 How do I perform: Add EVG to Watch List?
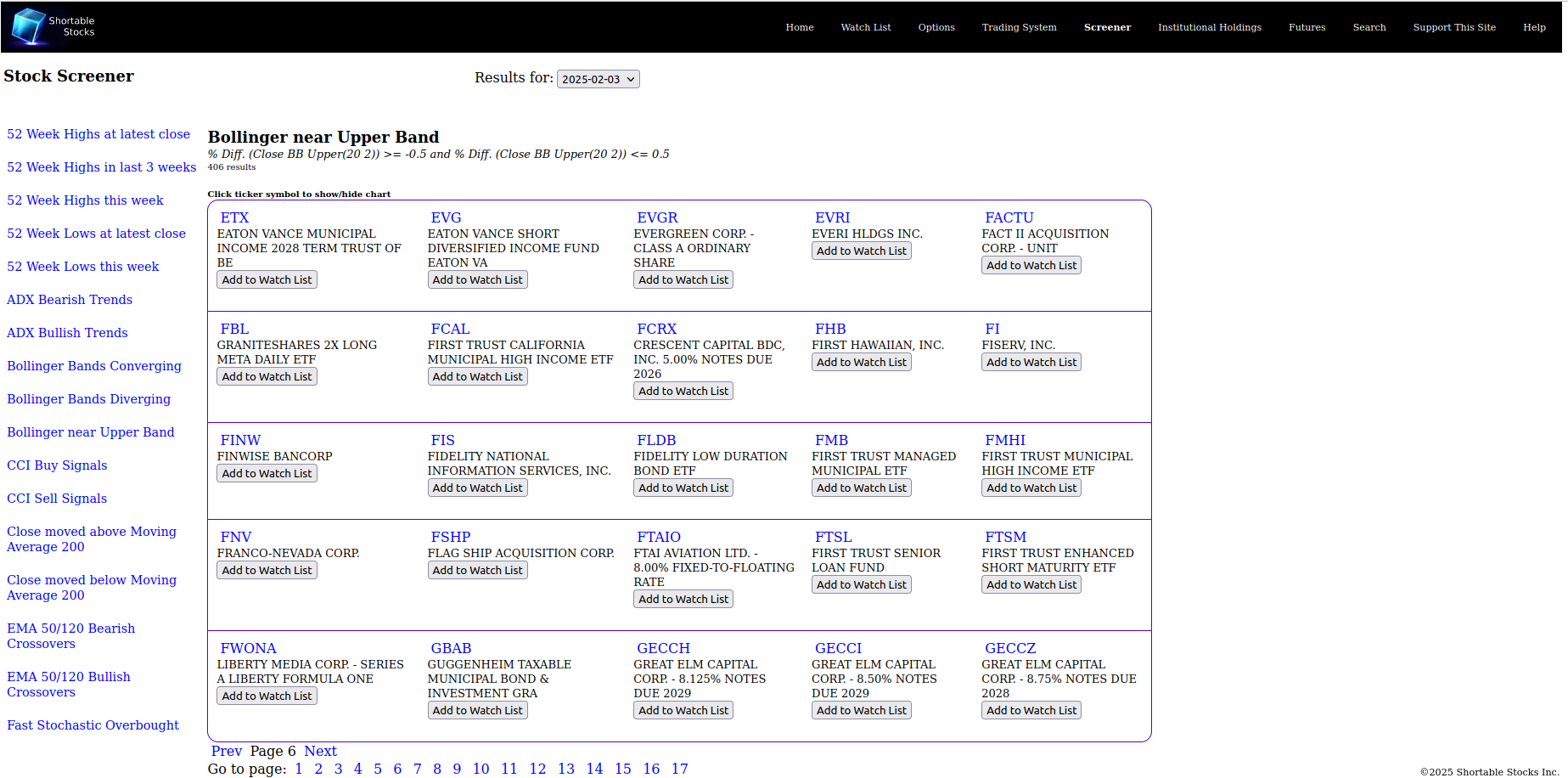click(477, 279)
